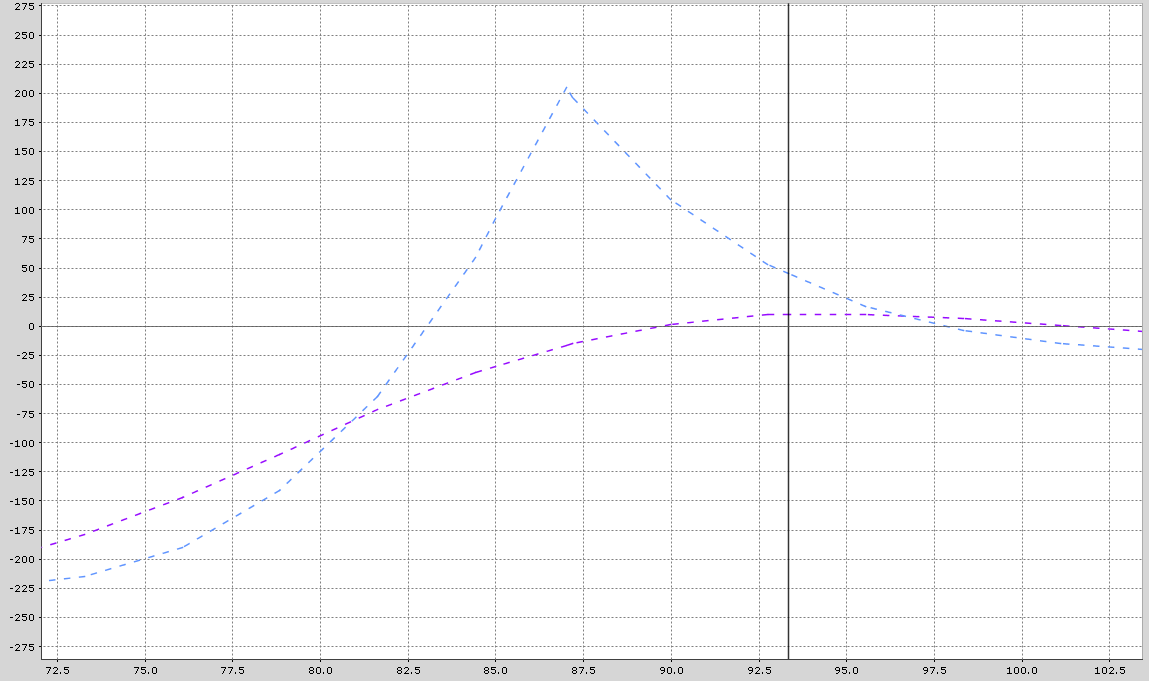Select the blue curve where the cursor line crosses it

pos(789,272)
